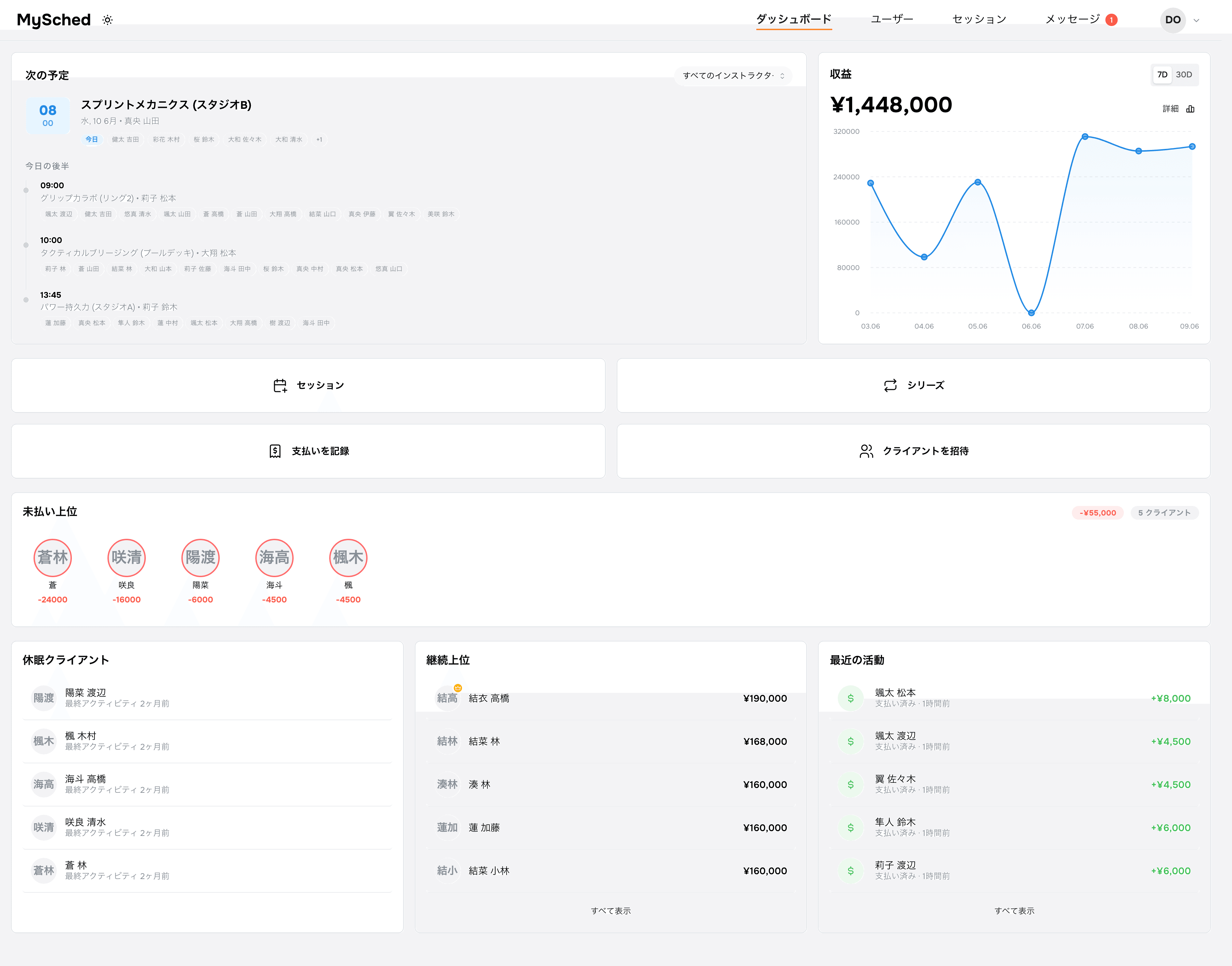Open the 咲清 unpaid client avatar
1232x966 pixels.
127,558
